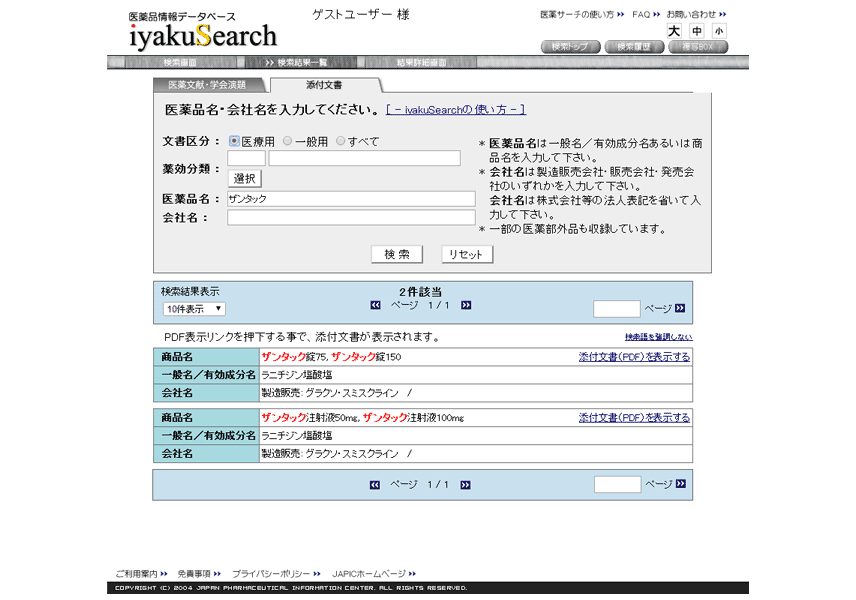The height and width of the screenshot is (600, 856).
Task: Open JAPICホームページ footer link
Action: [x=374, y=574]
